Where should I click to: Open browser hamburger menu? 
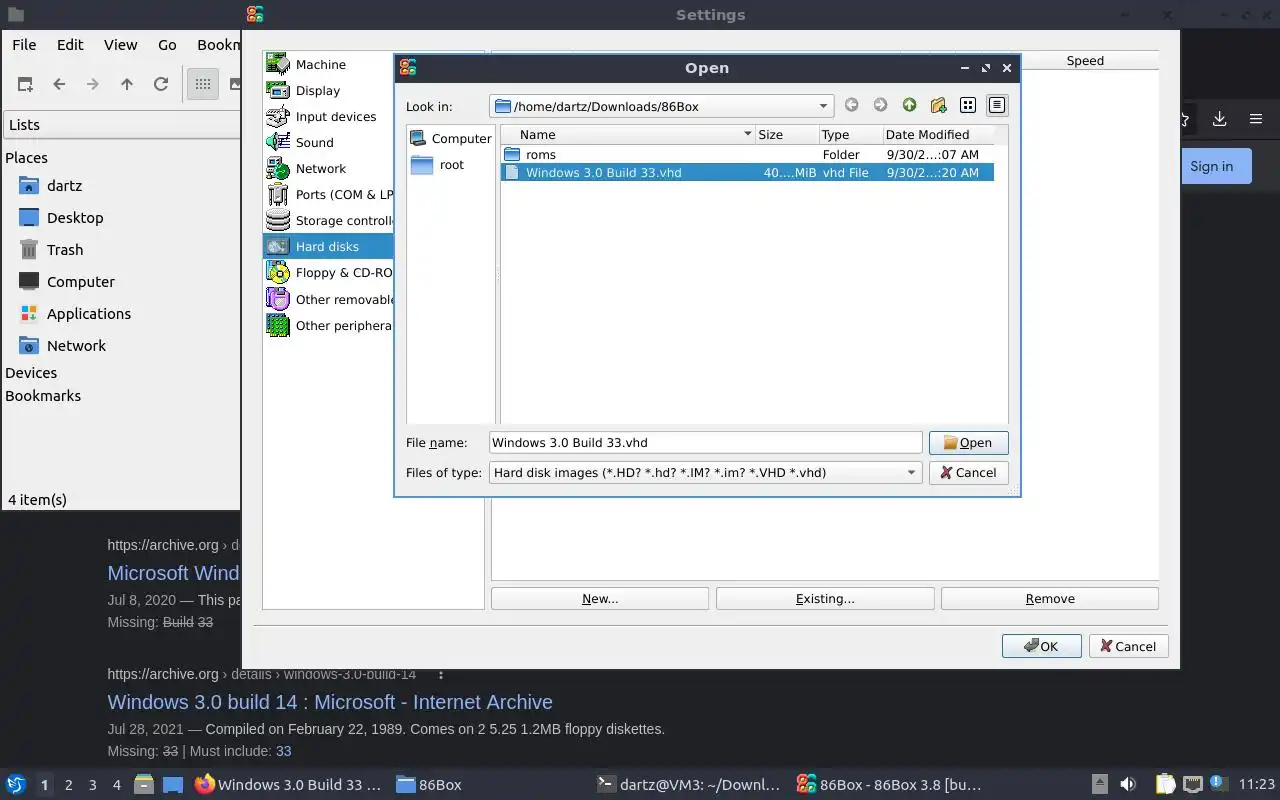pos(1256,119)
